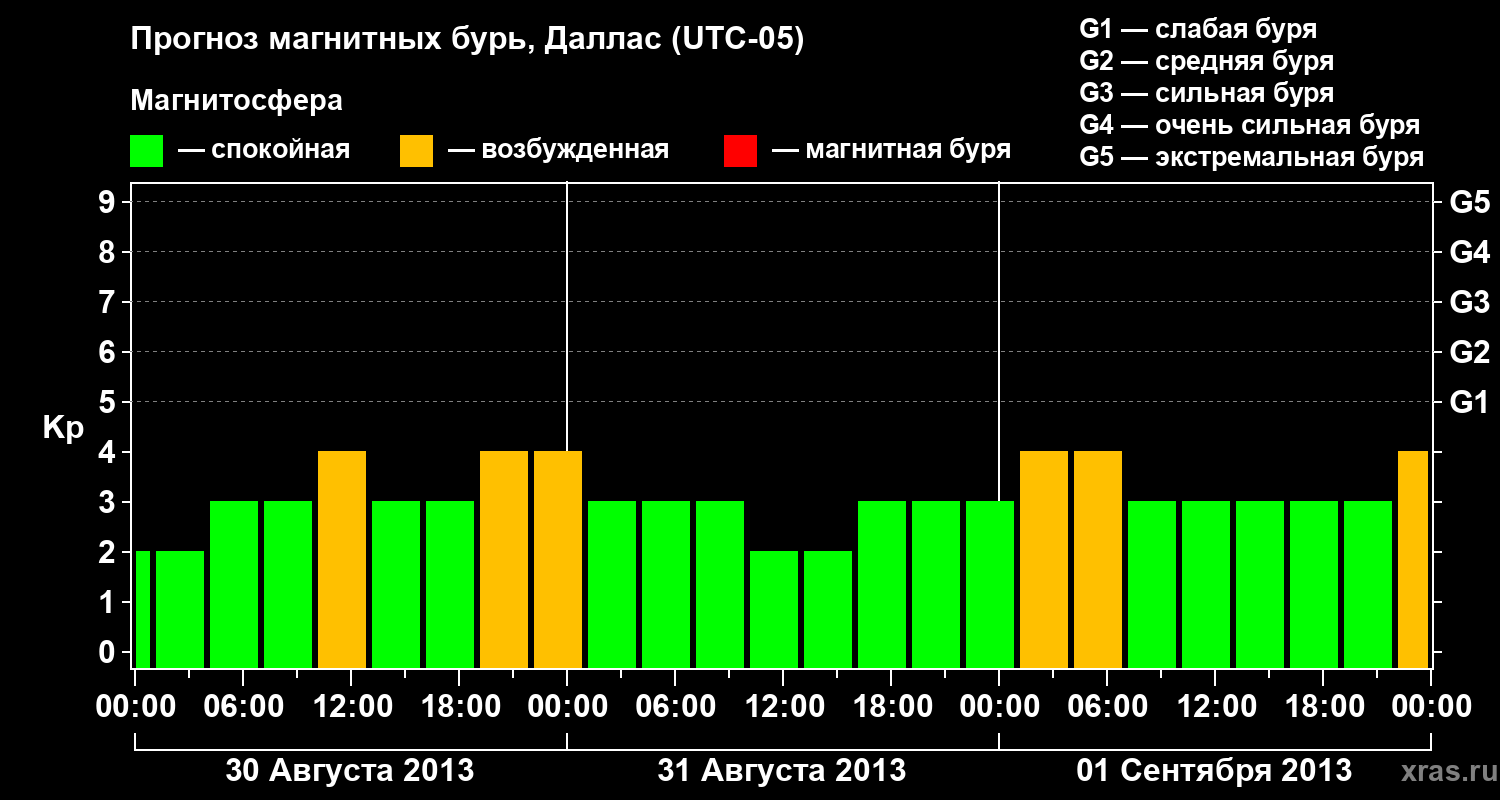The height and width of the screenshot is (800, 1500).
Task: Click the '00:00' label starting 1 September
Action: coord(999,707)
